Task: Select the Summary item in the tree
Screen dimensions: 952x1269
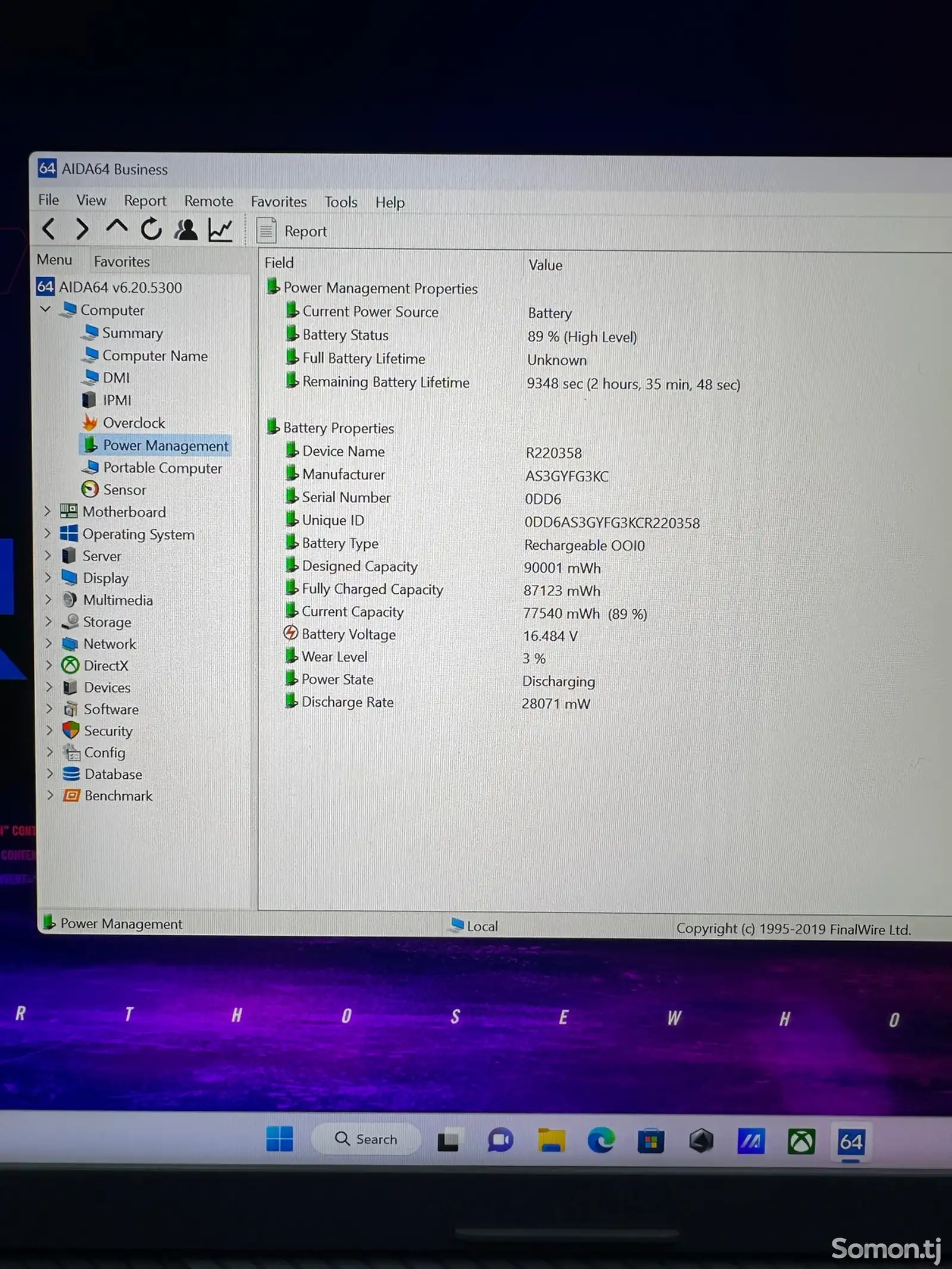Action: click(x=124, y=333)
